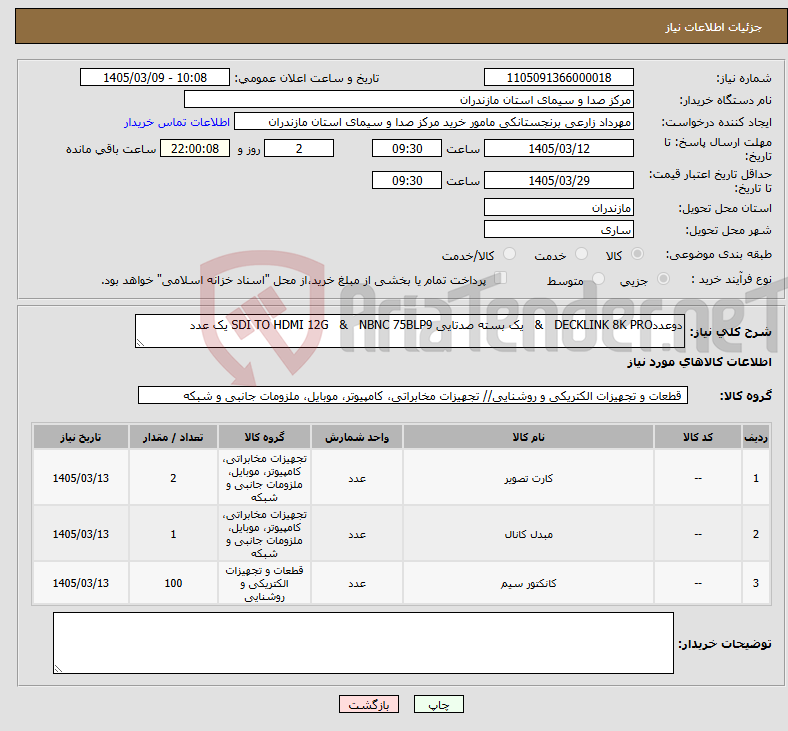Click the اطلاعات کالاهای مورد نیاز section heading

click(x=699, y=362)
